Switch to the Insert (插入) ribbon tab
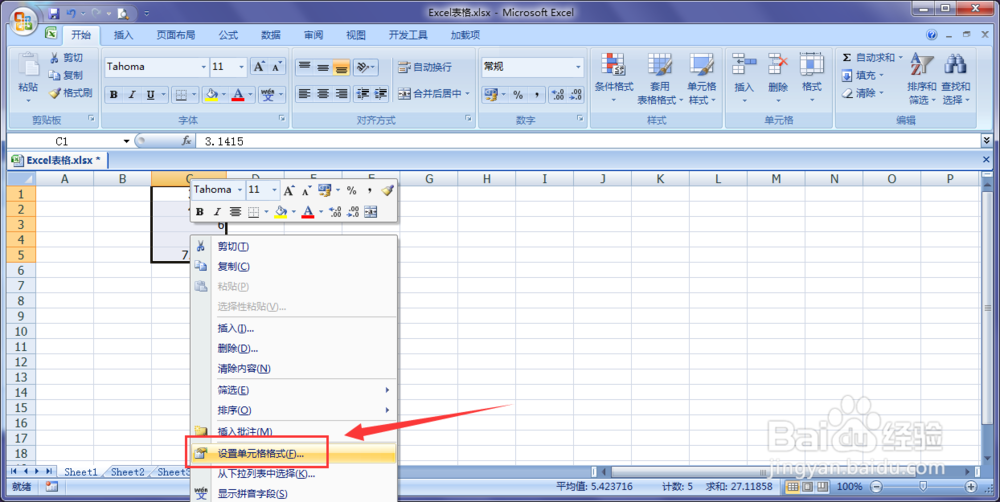 tap(123, 35)
